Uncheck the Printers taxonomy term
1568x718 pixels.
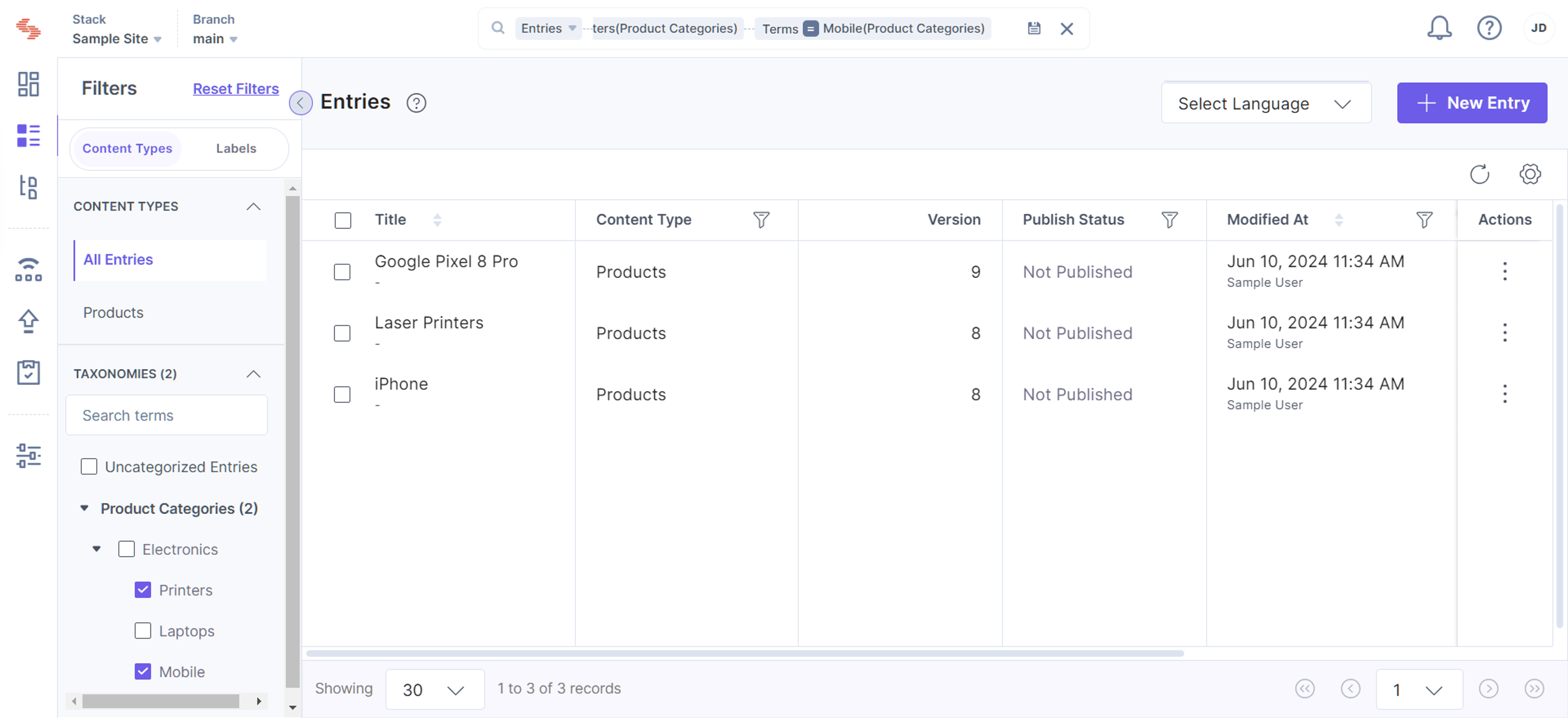(143, 589)
